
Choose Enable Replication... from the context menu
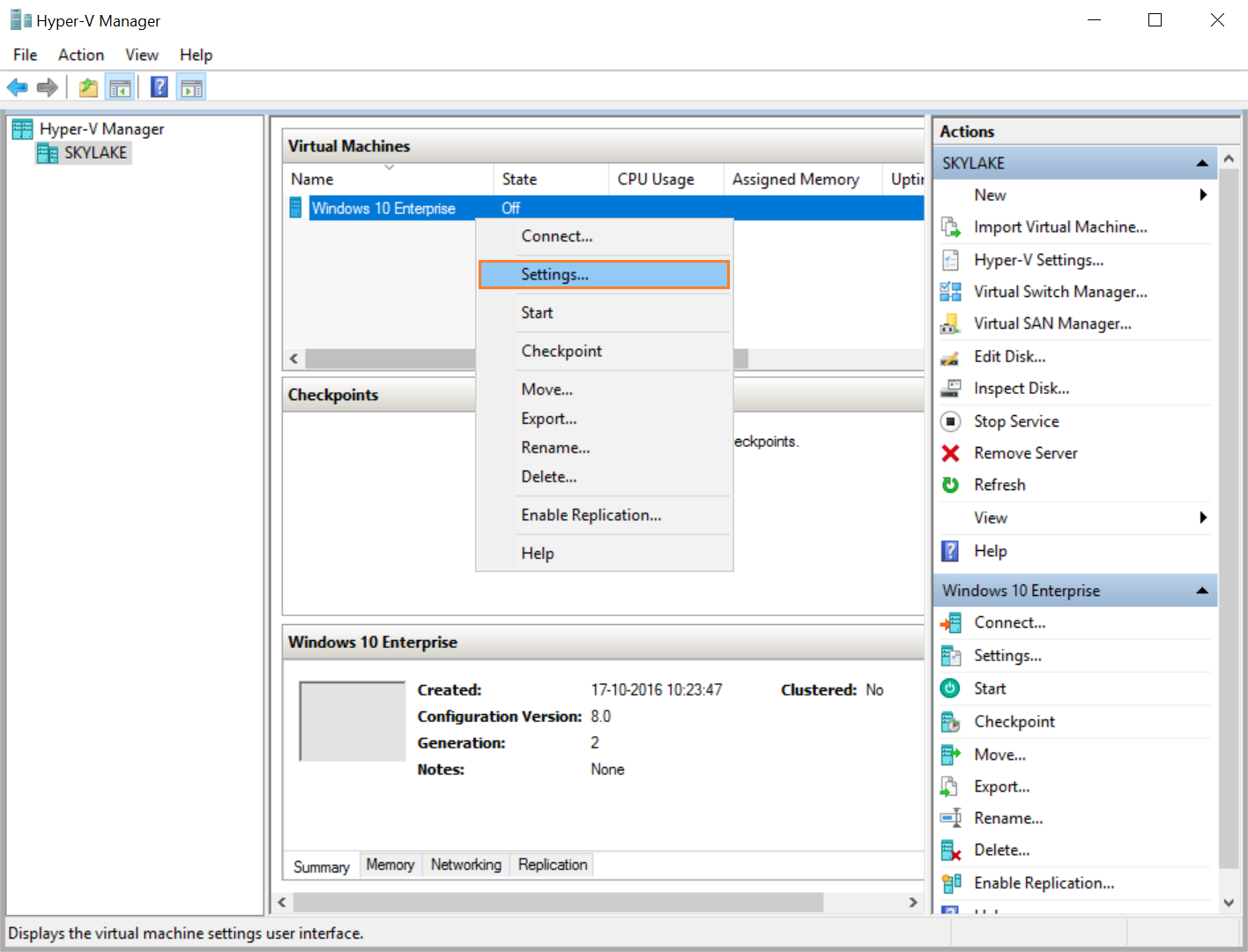pyautogui.click(x=604, y=515)
